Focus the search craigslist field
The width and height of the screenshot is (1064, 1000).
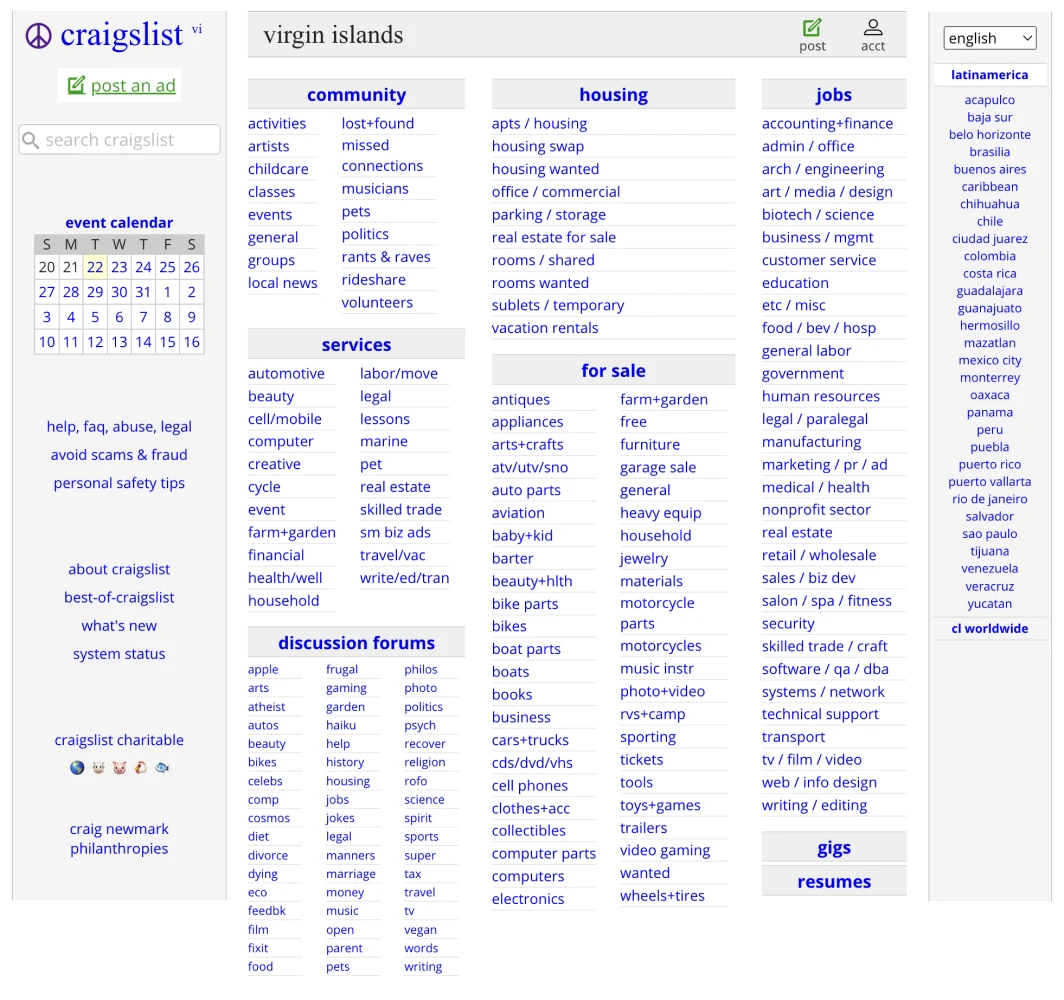tap(119, 140)
